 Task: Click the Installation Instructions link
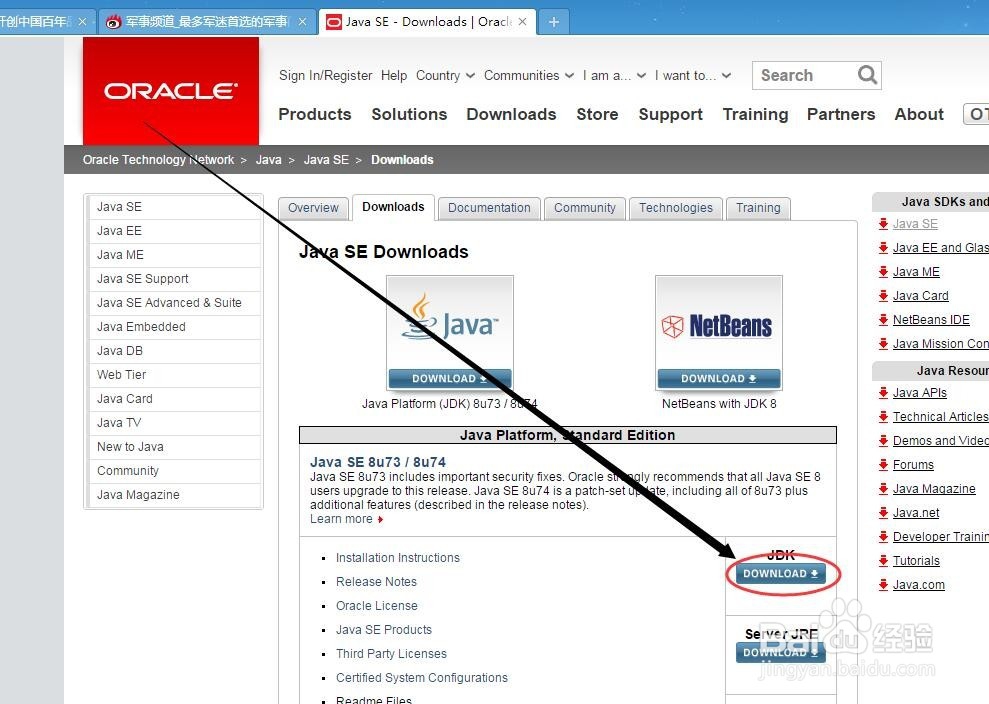(x=397, y=558)
